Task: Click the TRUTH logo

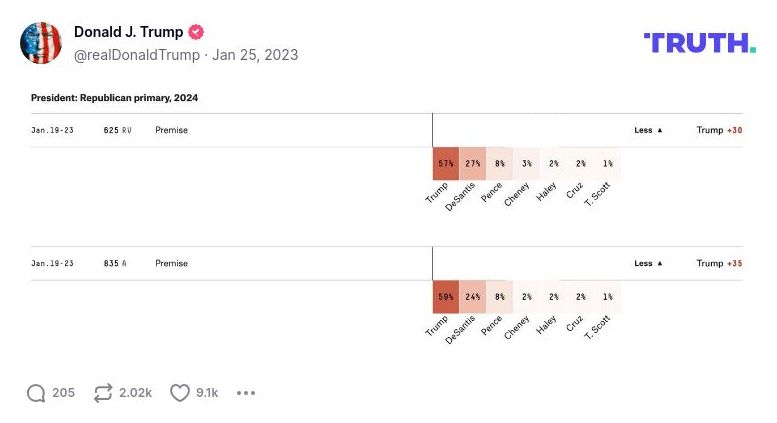Action: point(699,43)
